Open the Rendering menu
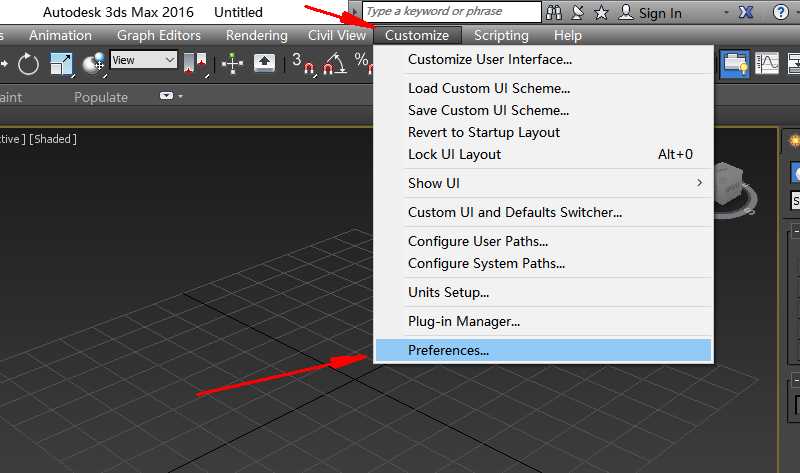 (x=257, y=35)
